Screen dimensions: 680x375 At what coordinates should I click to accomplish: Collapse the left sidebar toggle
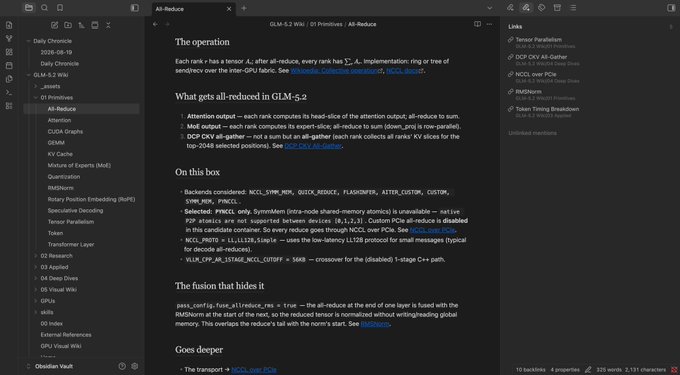(135, 8)
